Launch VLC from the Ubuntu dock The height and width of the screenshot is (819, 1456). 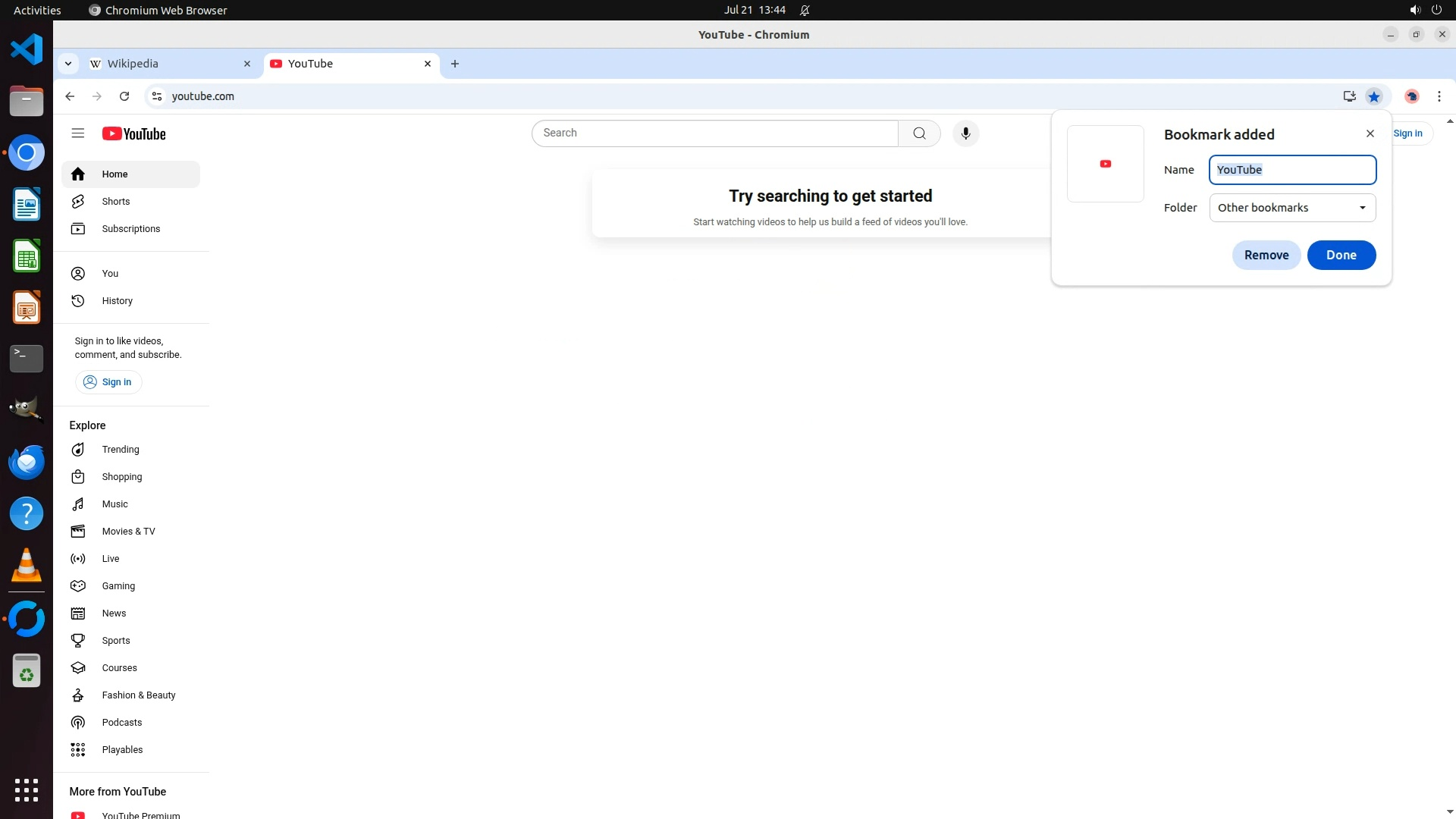click(27, 566)
